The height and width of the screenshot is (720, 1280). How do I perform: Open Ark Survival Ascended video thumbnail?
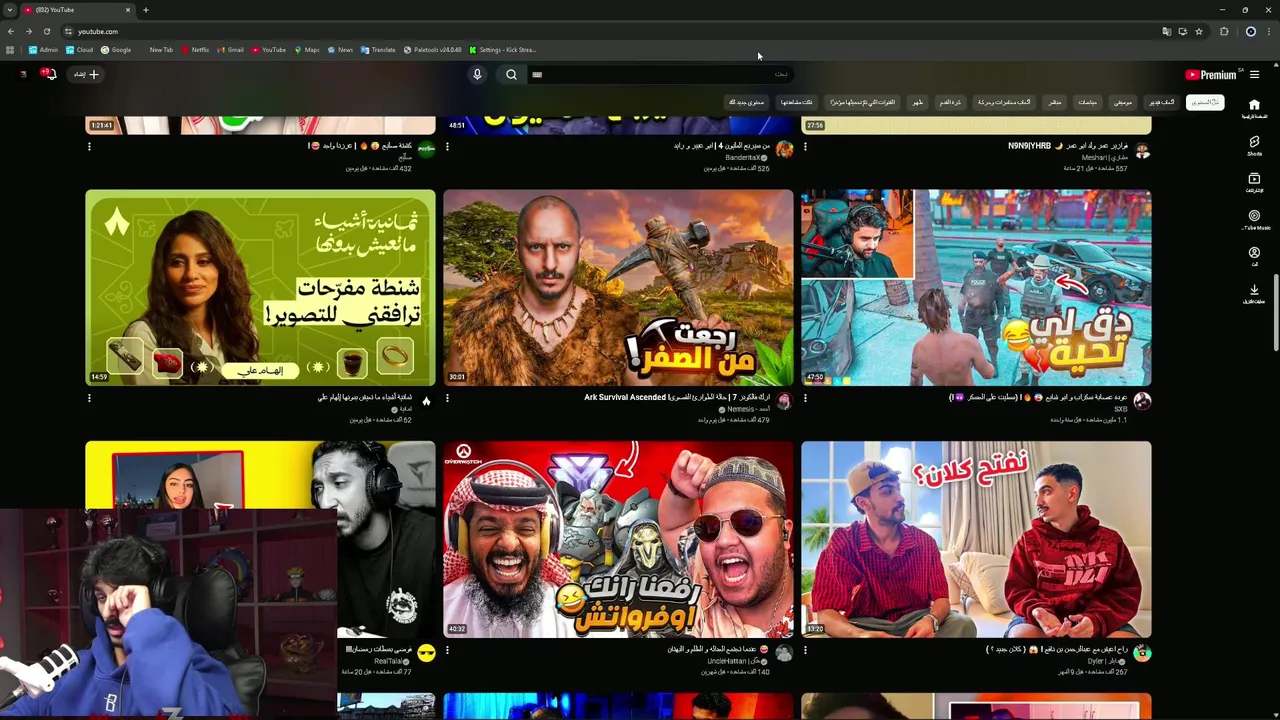pyautogui.click(x=618, y=288)
